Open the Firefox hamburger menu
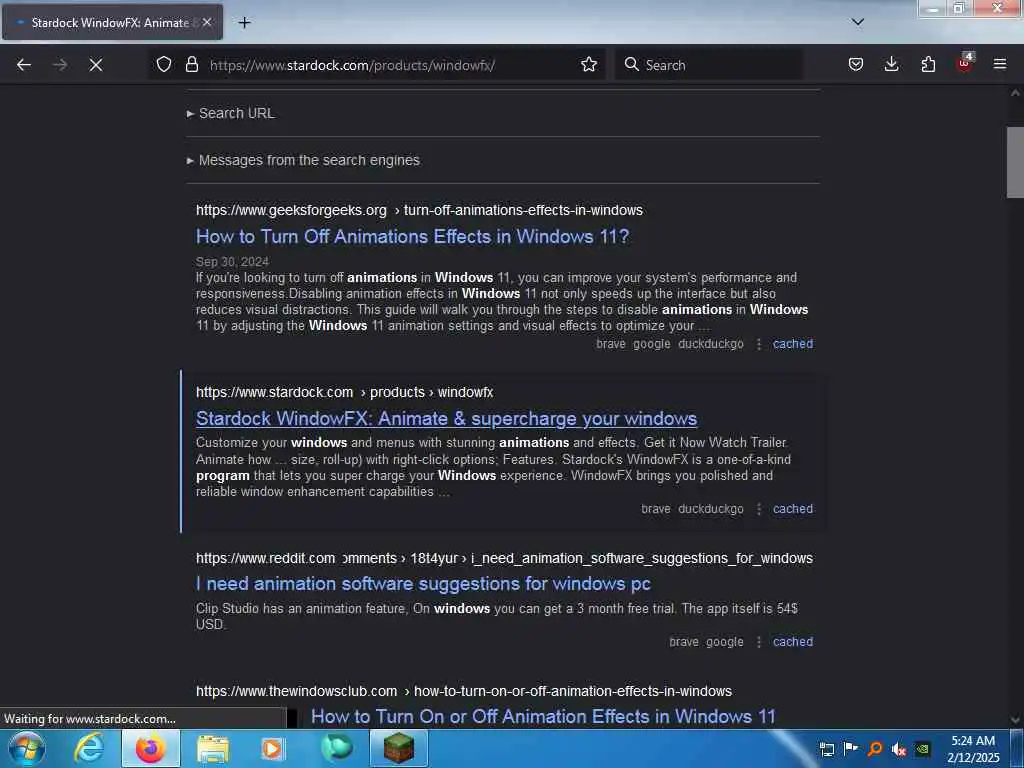 tap(1000, 64)
